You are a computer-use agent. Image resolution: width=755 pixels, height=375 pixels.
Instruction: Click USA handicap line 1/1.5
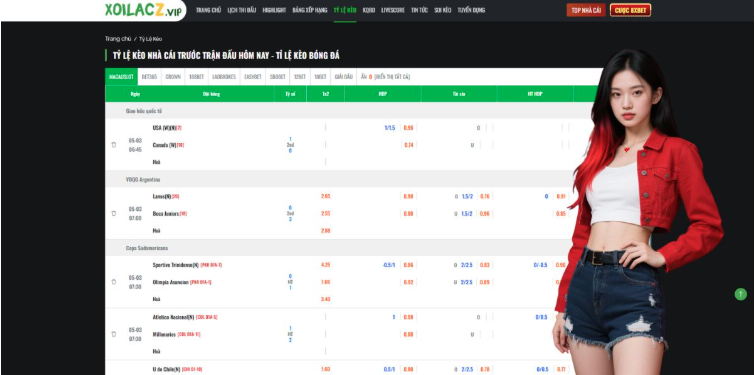click(x=390, y=128)
